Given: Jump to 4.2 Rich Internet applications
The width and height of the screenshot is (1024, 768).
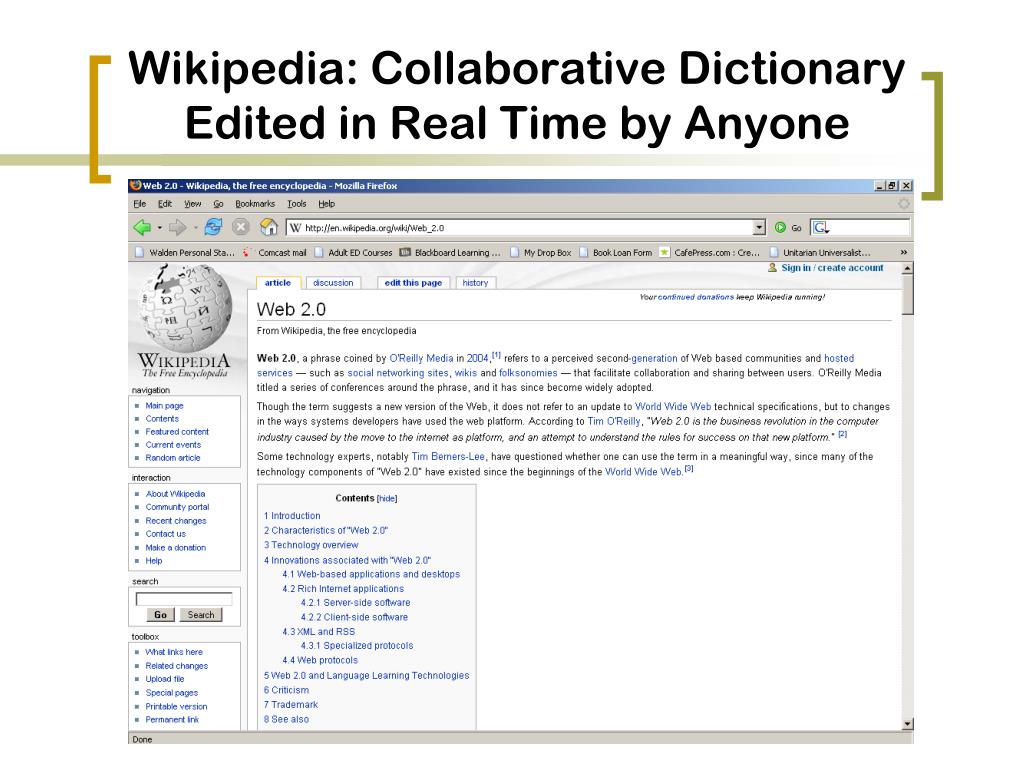Looking at the screenshot, I should click(x=343, y=588).
